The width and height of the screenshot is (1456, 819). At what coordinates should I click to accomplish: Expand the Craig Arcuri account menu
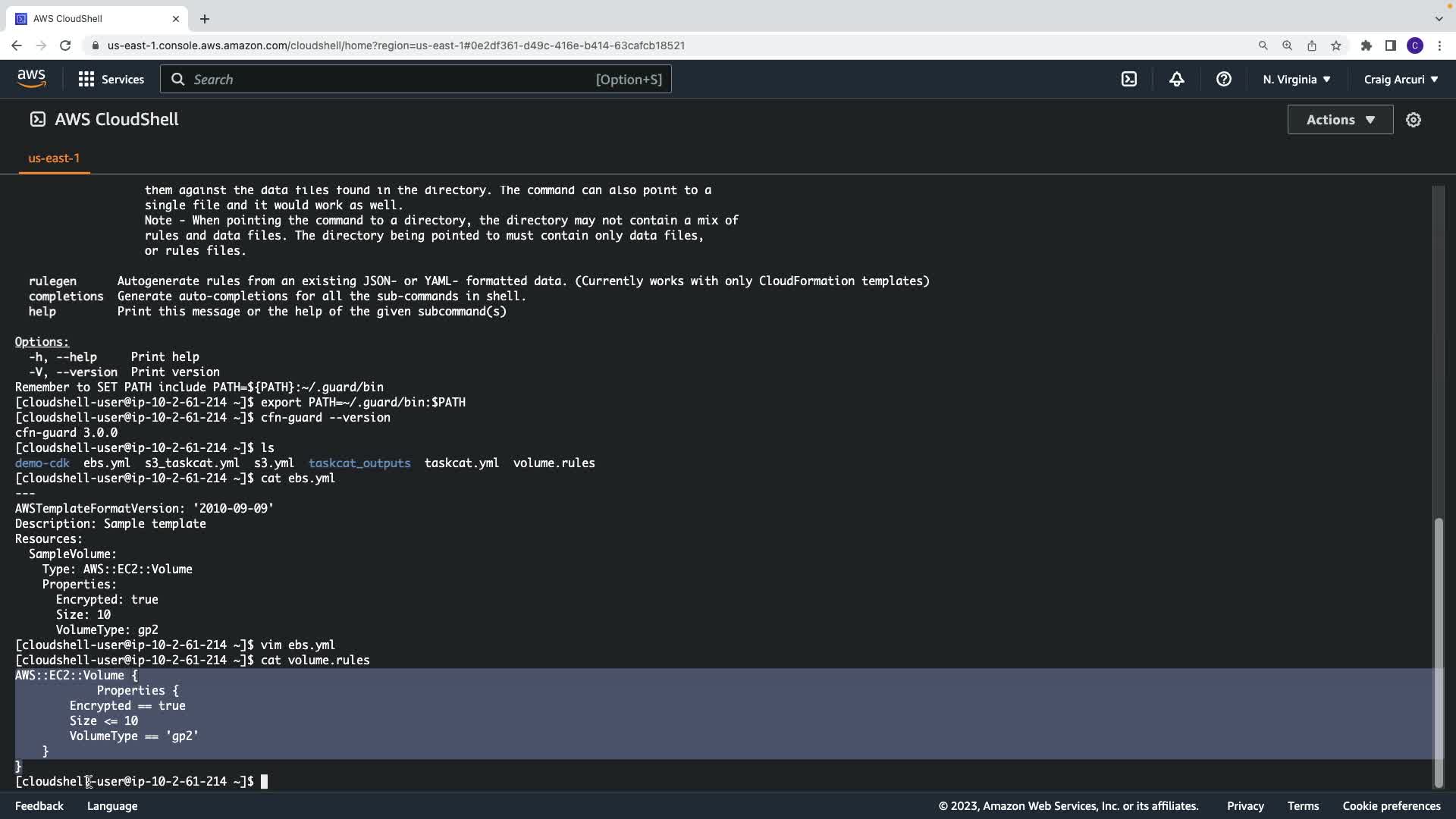coord(1401,79)
